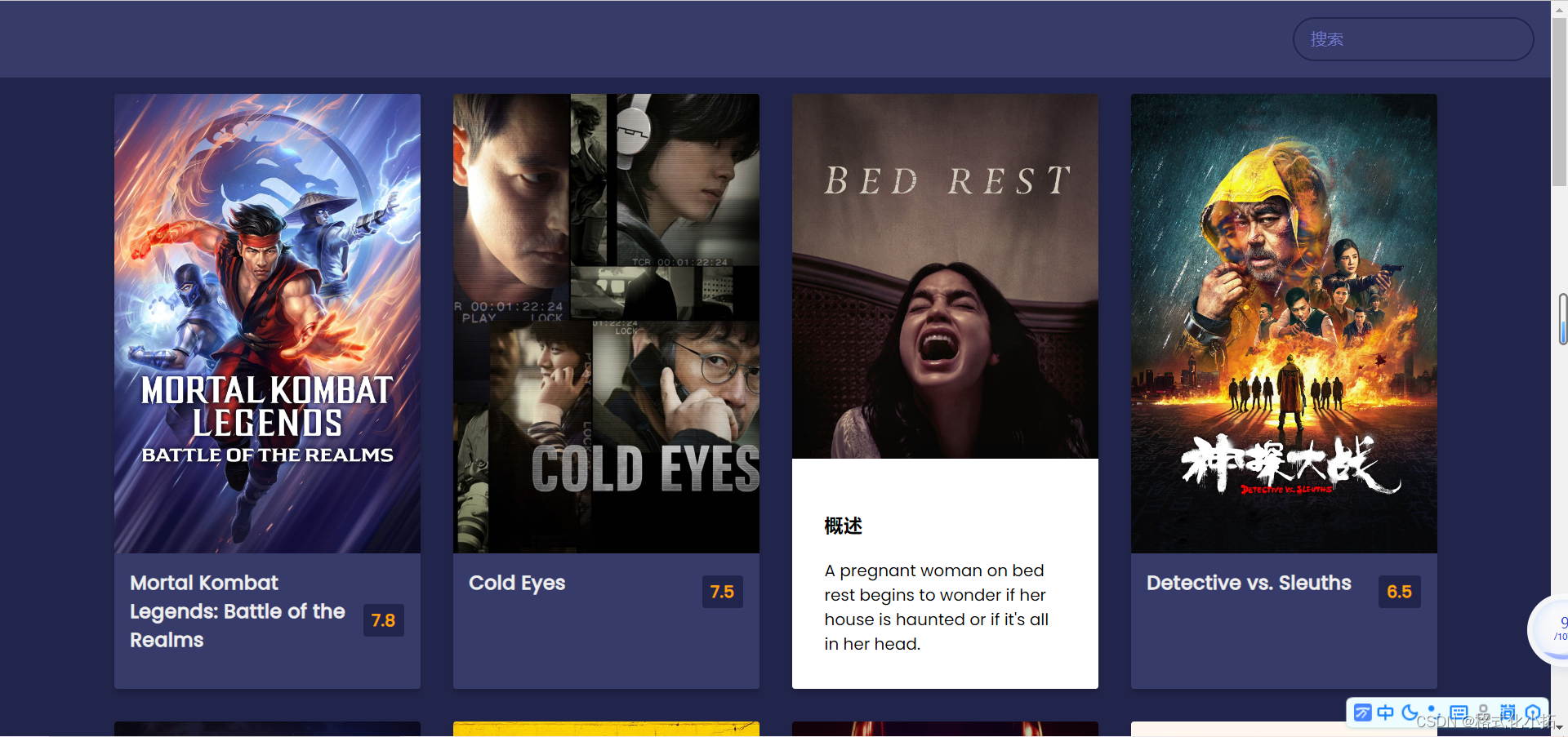Open the Cold Eyes movie poster
Screen dimensions: 1568x737
click(x=606, y=323)
